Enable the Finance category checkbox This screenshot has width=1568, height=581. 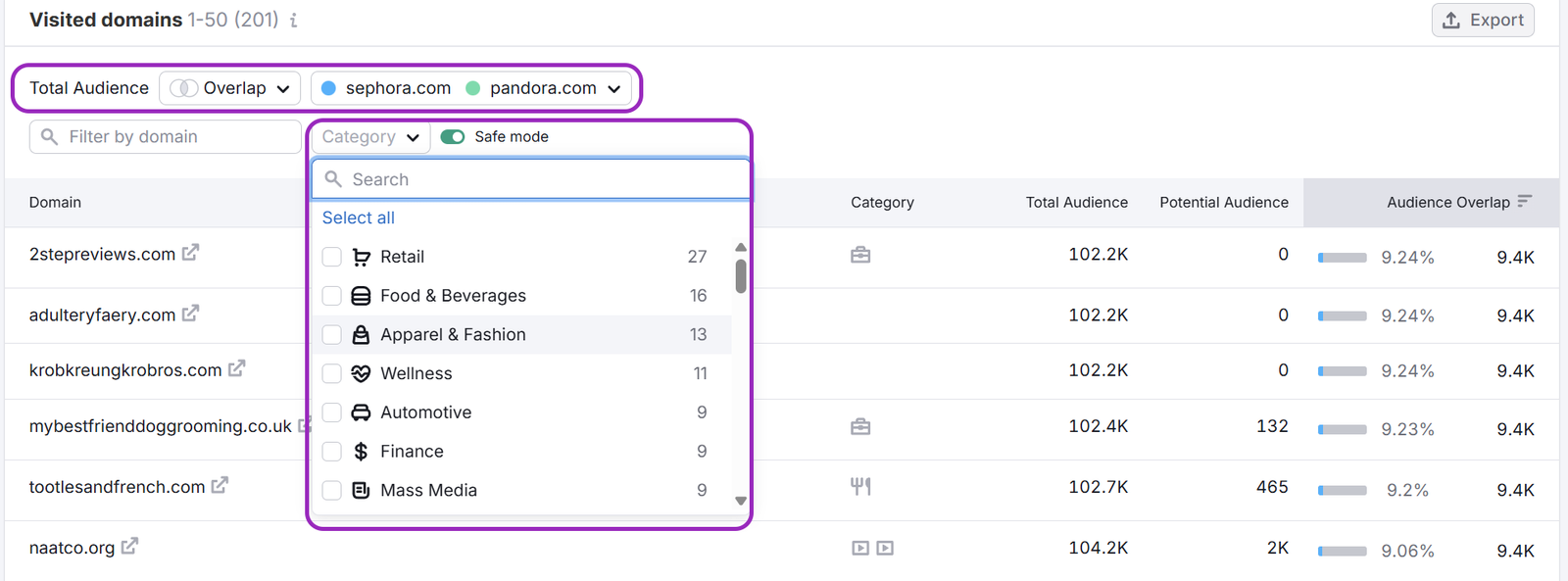(x=332, y=452)
